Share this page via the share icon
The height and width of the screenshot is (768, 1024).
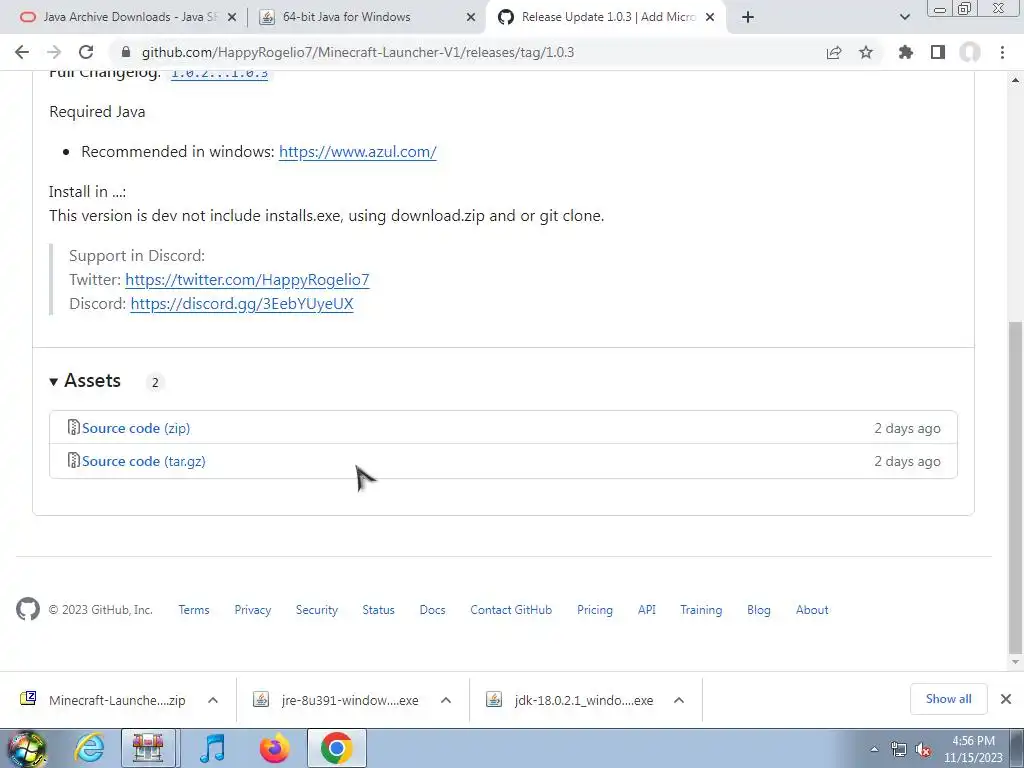(834, 52)
